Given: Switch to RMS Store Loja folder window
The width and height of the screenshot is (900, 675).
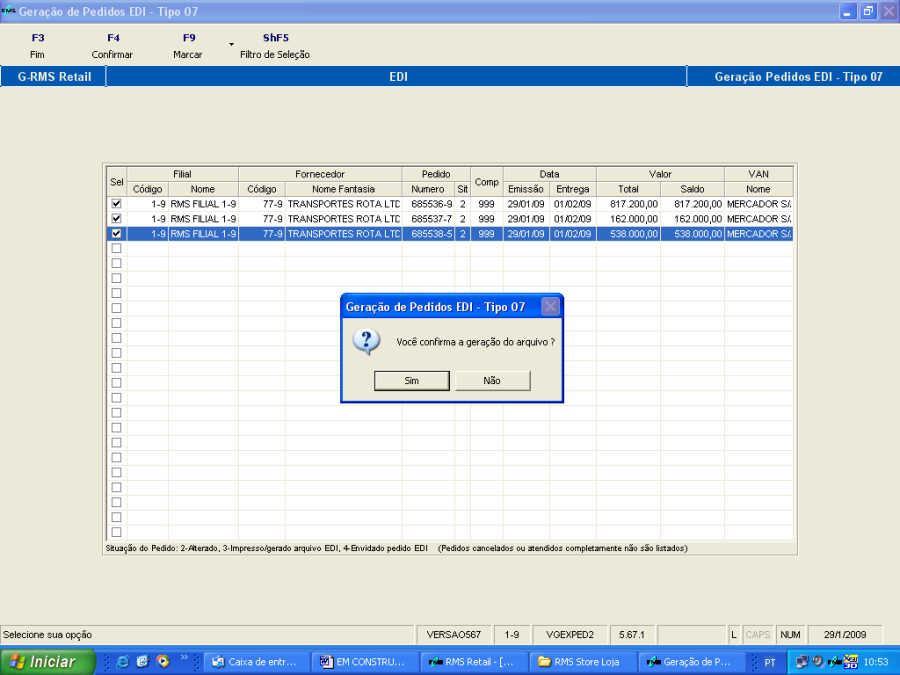Looking at the screenshot, I should pos(582,662).
